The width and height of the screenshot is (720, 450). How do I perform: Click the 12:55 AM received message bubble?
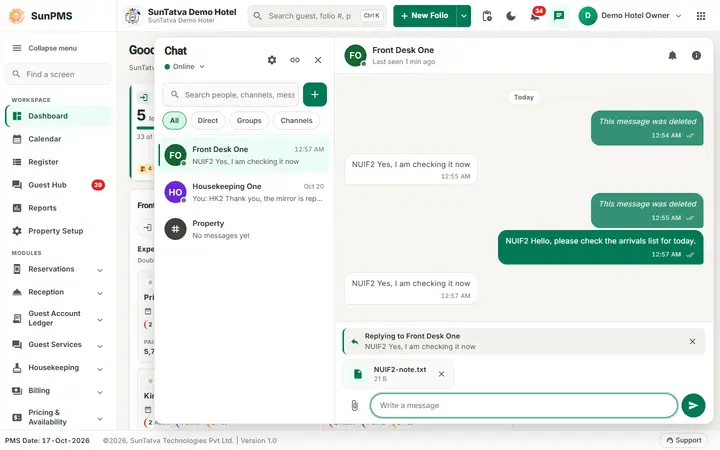click(411, 169)
